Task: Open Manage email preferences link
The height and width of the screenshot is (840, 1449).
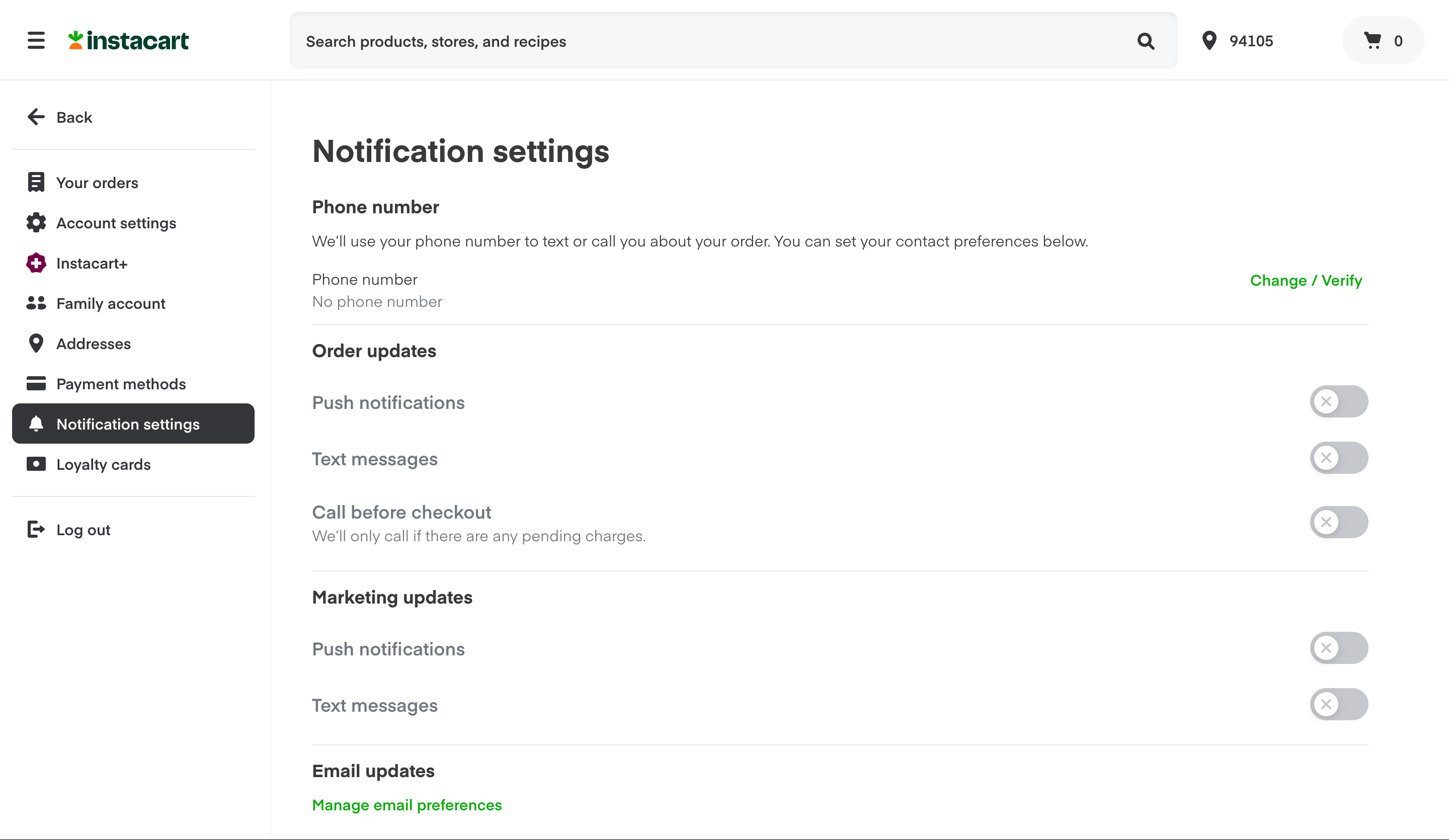Action: tap(407, 805)
